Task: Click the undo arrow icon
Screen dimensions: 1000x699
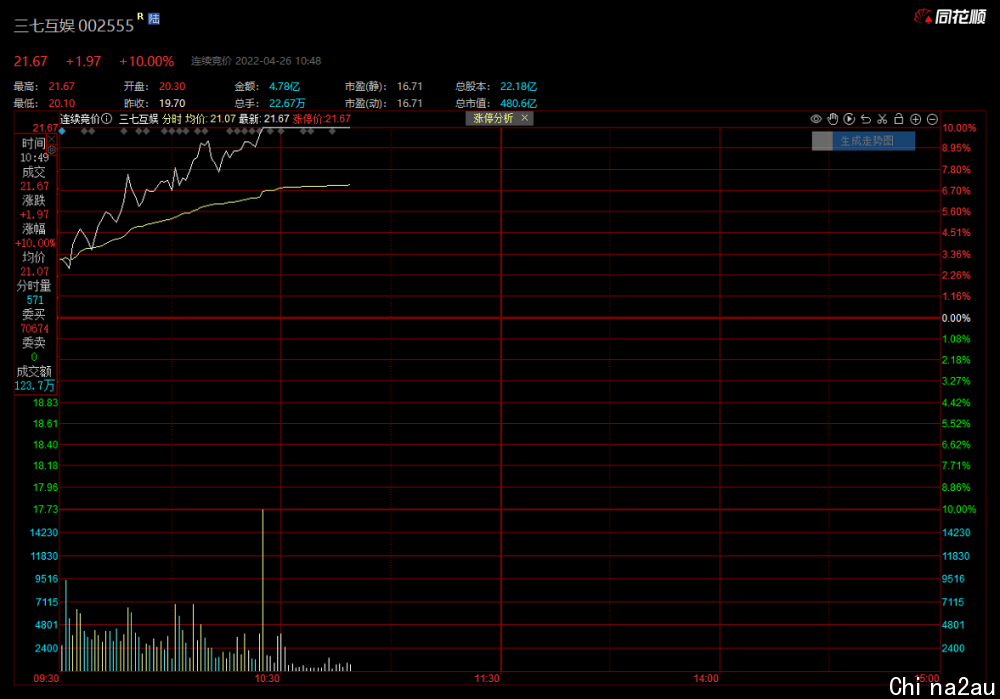Action: [x=865, y=119]
